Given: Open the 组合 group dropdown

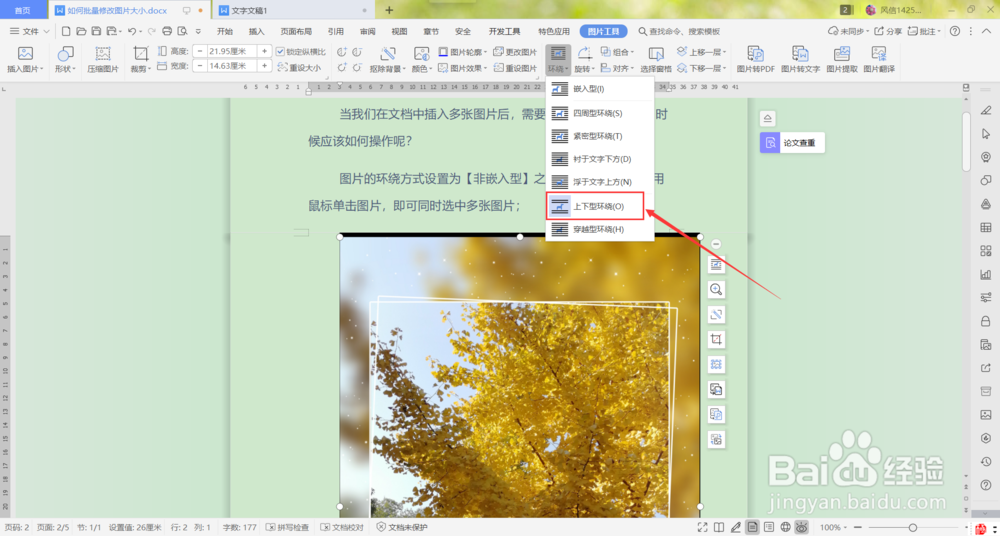Looking at the screenshot, I should (x=617, y=52).
